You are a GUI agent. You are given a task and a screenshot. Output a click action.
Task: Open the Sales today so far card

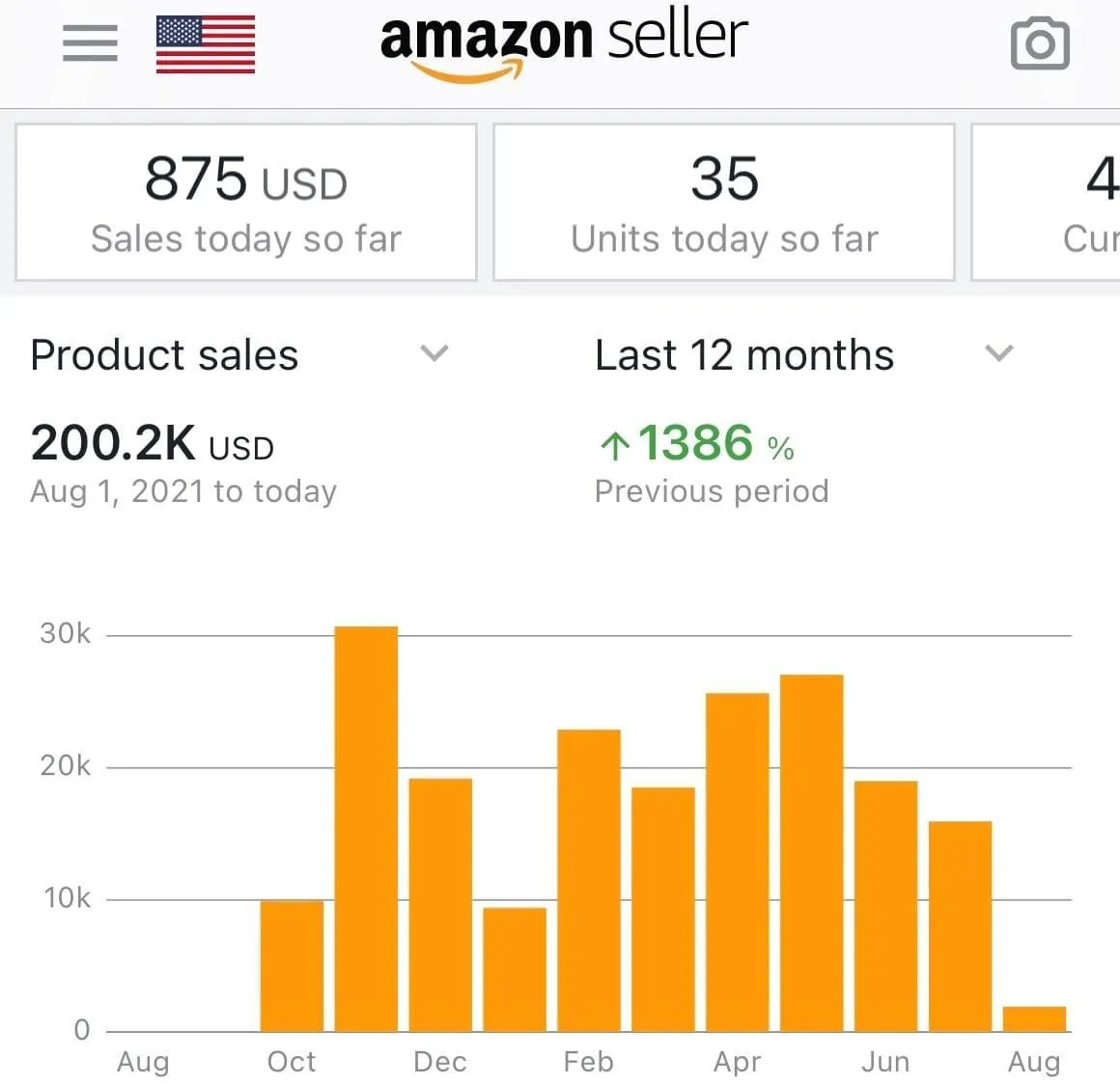pyautogui.click(x=246, y=203)
